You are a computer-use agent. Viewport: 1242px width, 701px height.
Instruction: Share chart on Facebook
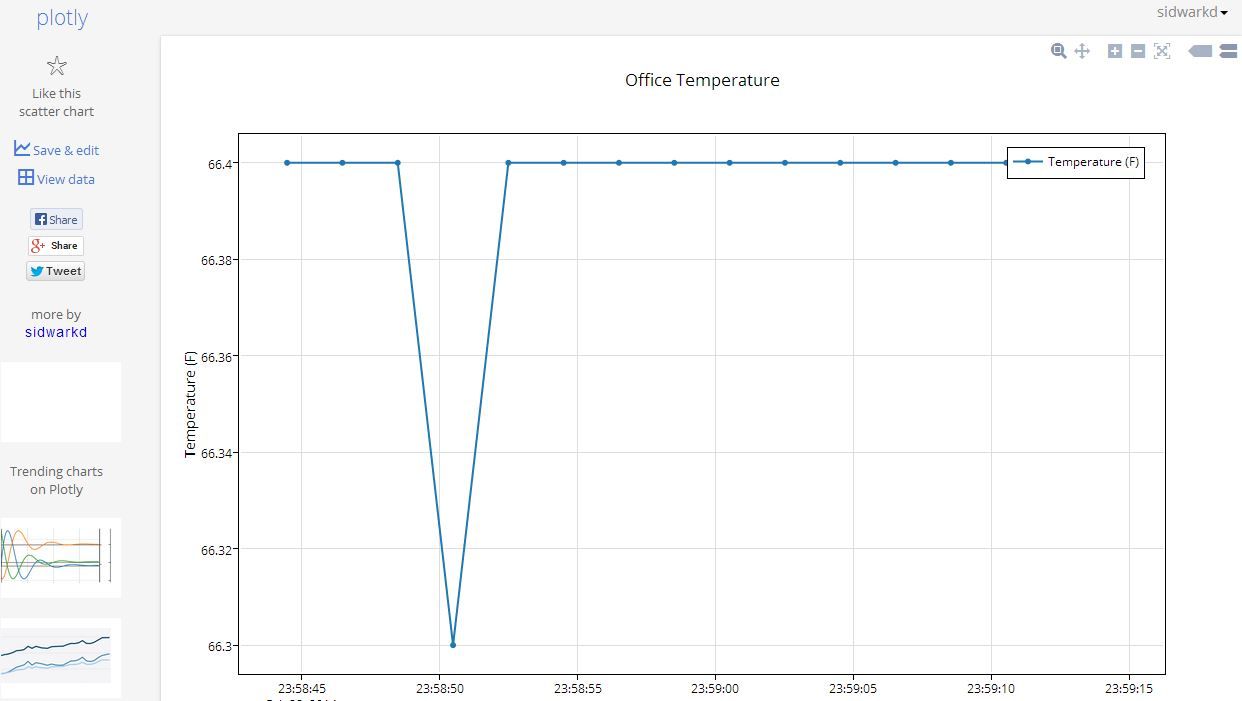[x=56, y=220]
